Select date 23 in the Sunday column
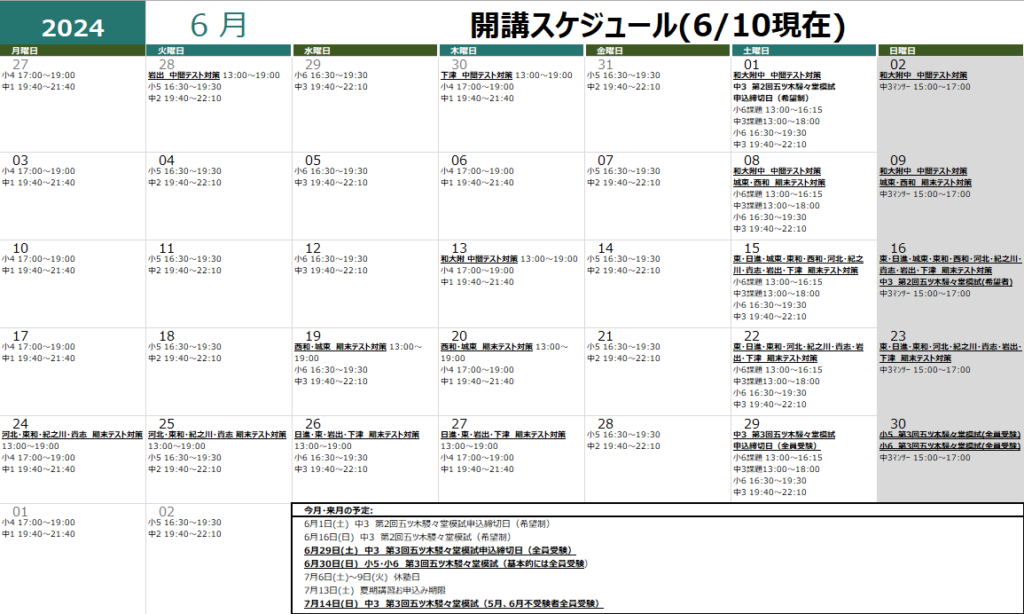Screen dimensions: 1024x614 coord(898,335)
